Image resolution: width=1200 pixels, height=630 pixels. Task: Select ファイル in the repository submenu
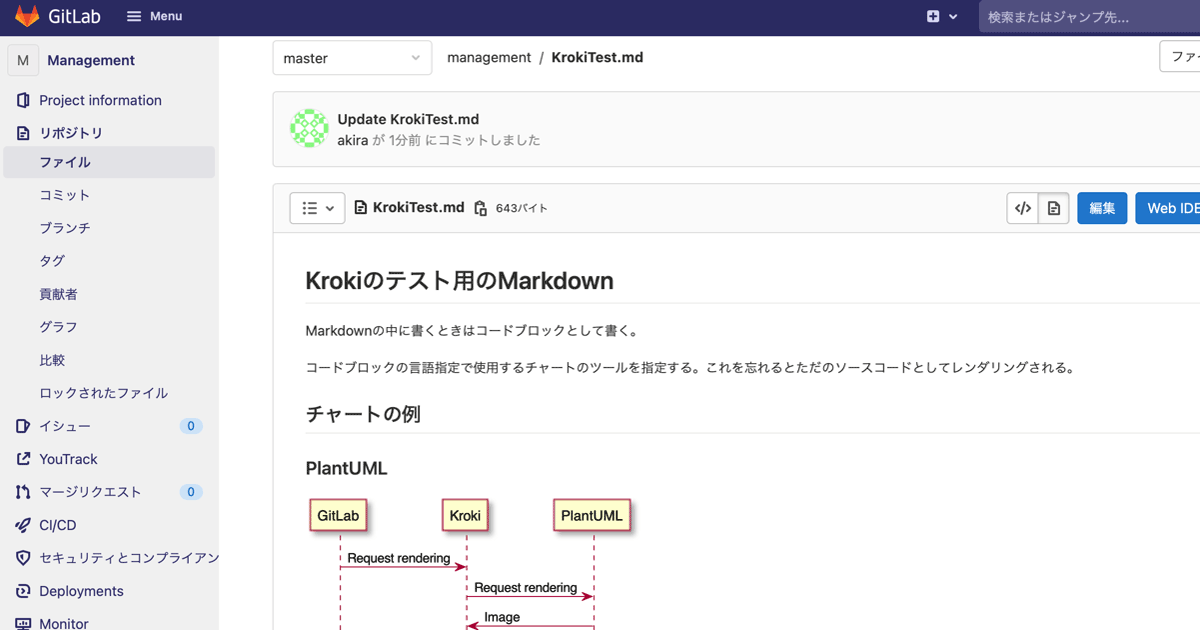coord(109,162)
